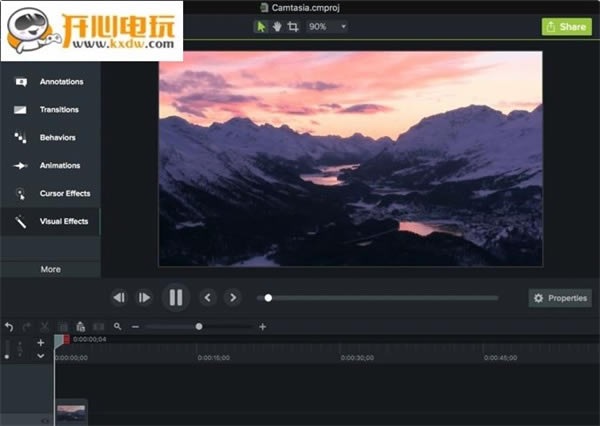This screenshot has height=426, width=600.
Task: Select the arrow Edit mode tool
Action: point(261,27)
